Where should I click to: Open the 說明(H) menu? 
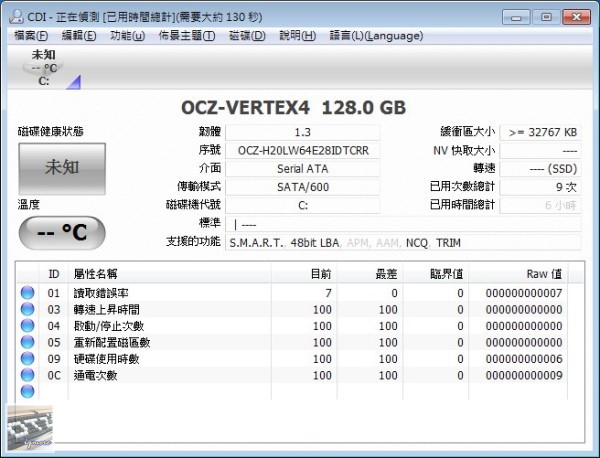click(298, 36)
